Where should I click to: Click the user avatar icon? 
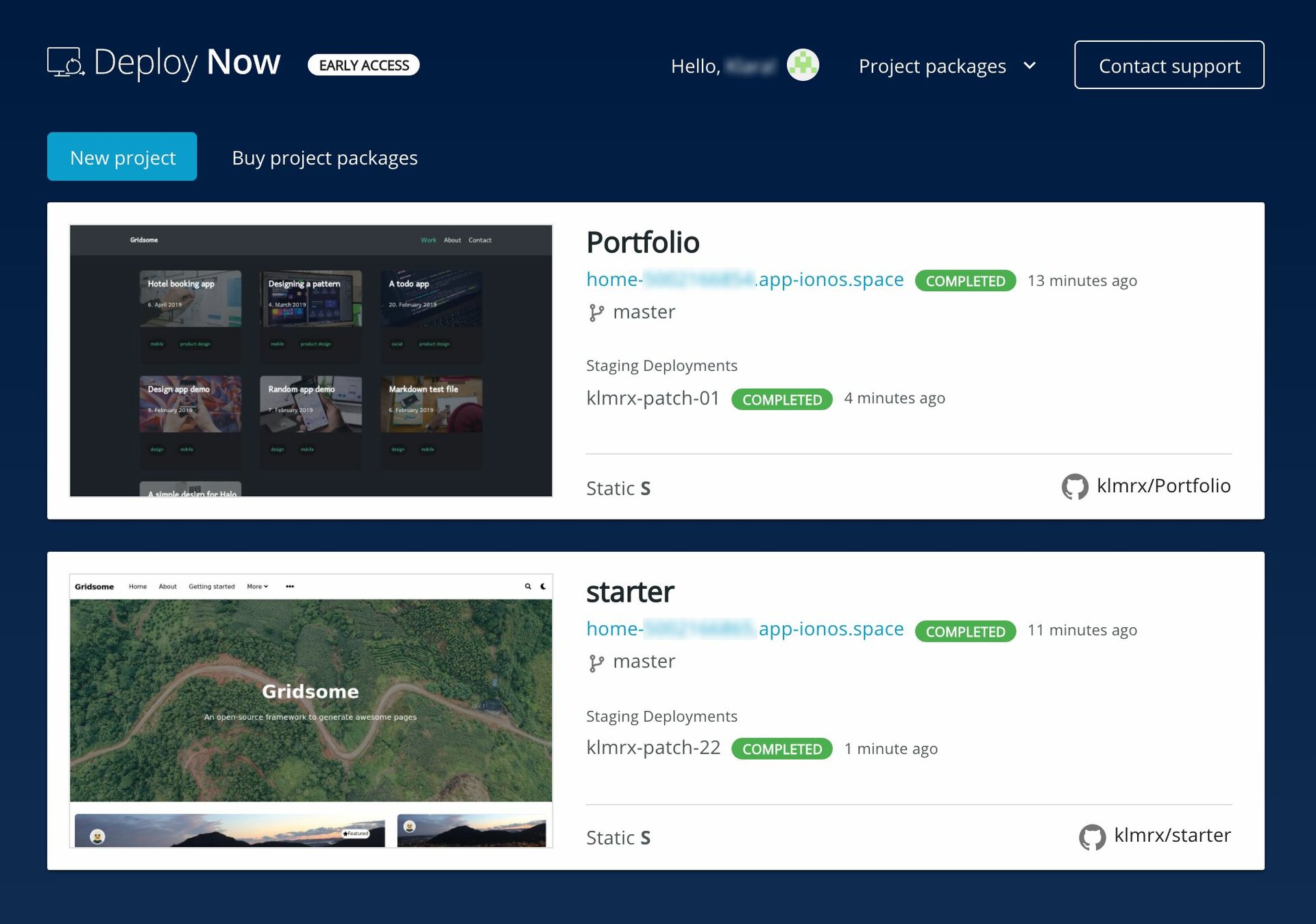(803, 65)
